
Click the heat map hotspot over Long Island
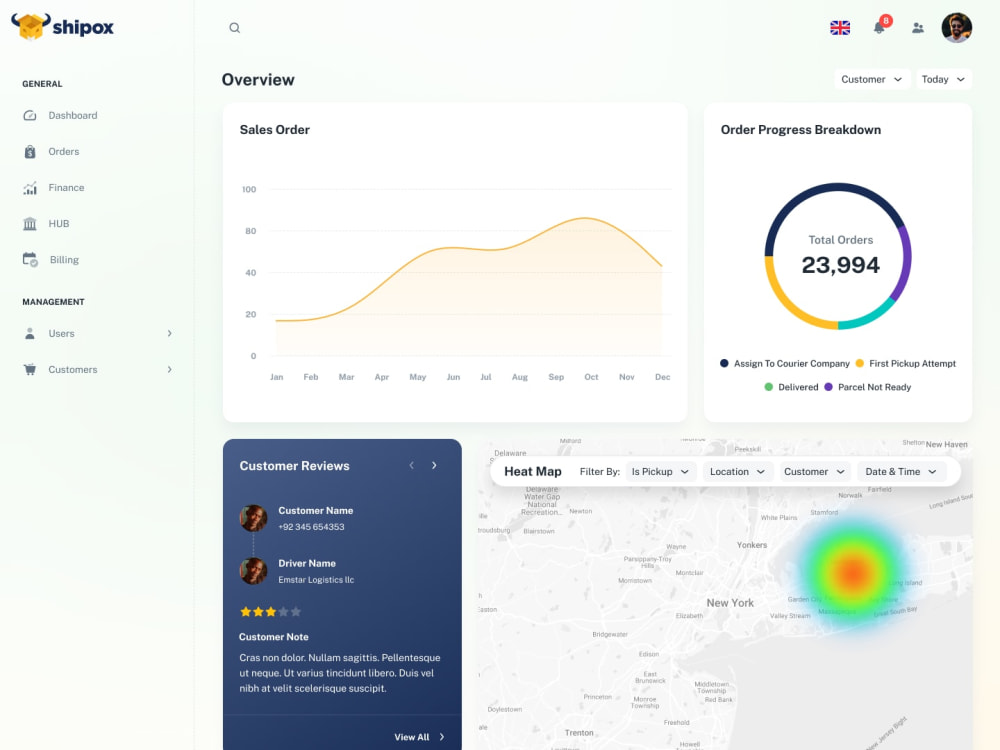point(853,572)
